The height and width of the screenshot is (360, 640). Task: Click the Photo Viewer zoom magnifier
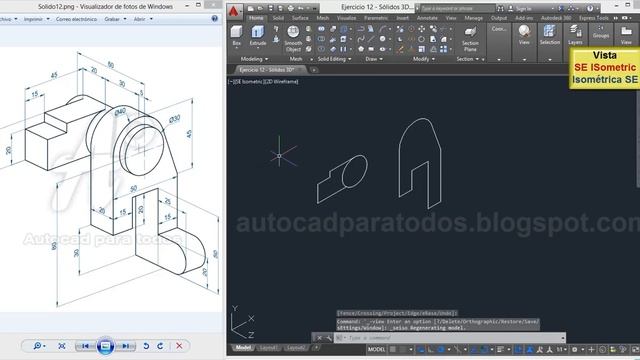[37, 346]
